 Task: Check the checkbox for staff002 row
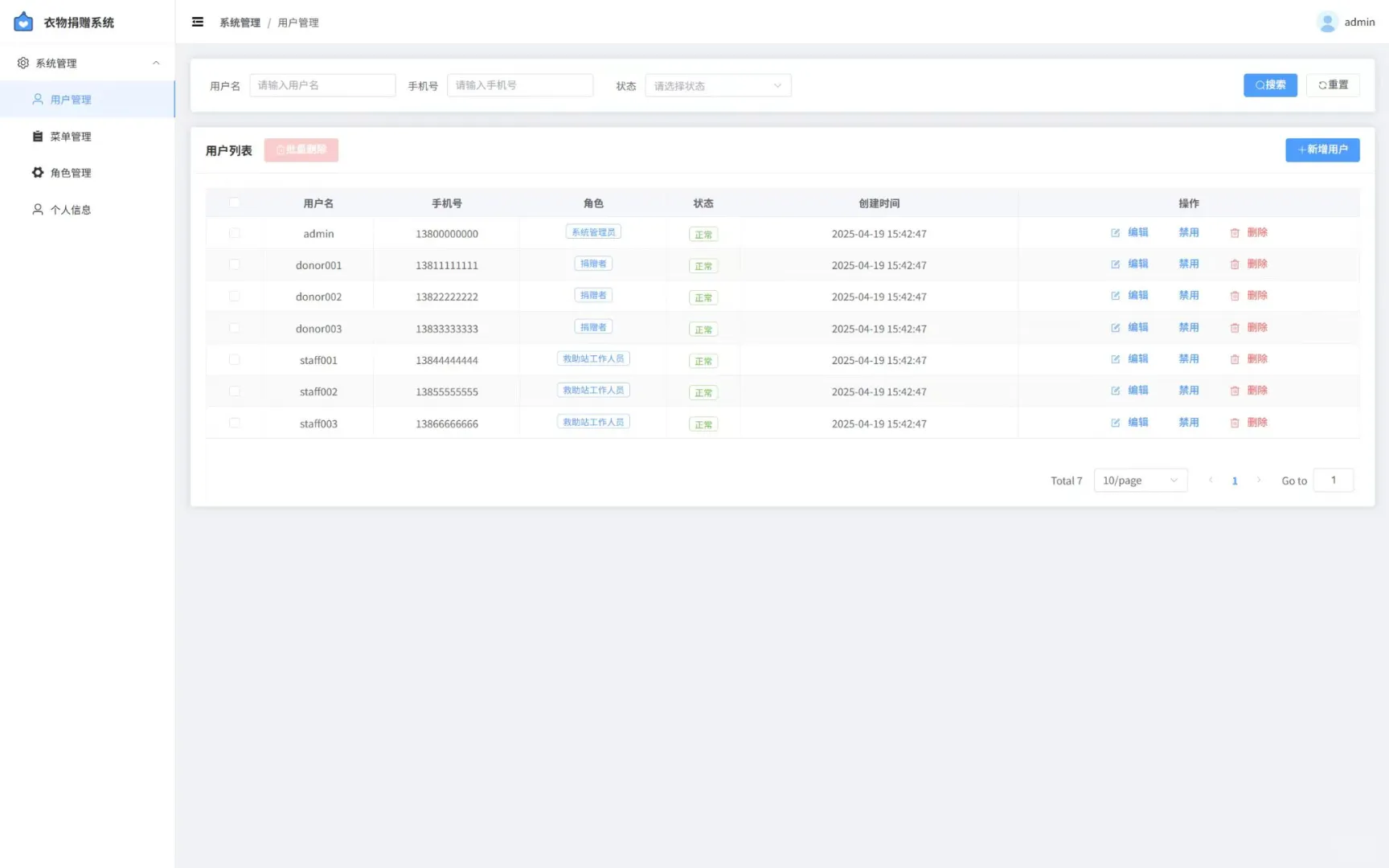tap(235, 391)
